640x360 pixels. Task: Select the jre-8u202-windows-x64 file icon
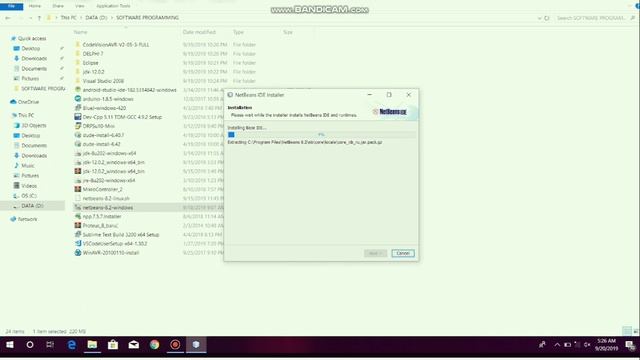point(78,180)
